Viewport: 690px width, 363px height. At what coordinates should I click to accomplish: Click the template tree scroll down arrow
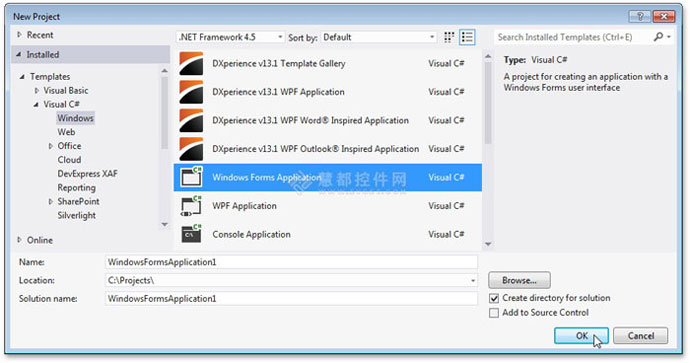pyautogui.click(x=165, y=224)
